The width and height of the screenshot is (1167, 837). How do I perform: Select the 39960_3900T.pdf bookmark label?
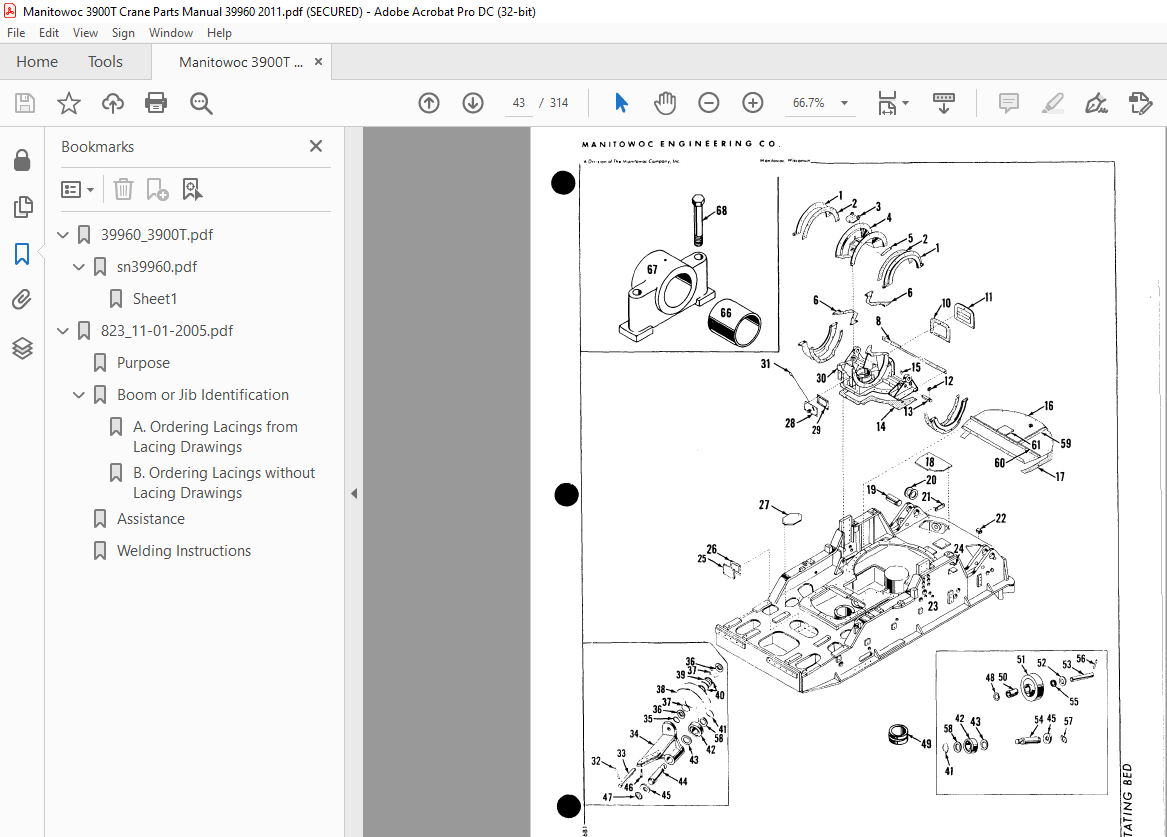[x=157, y=234]
